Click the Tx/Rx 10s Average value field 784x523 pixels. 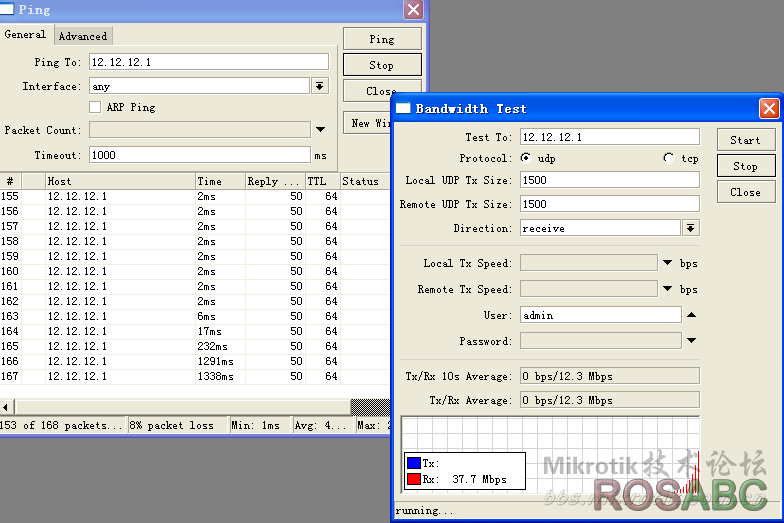coord(610,376)
